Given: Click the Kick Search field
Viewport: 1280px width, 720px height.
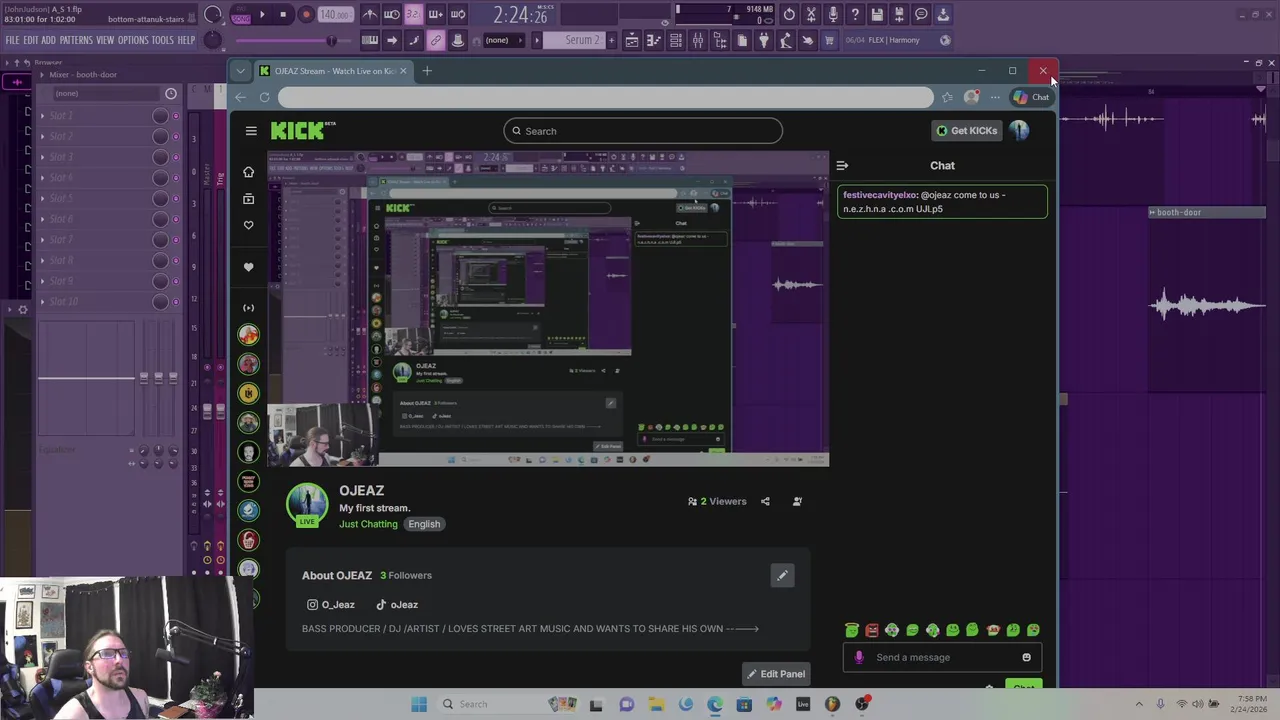Looking at the screenshot, I should coord(643,131).
